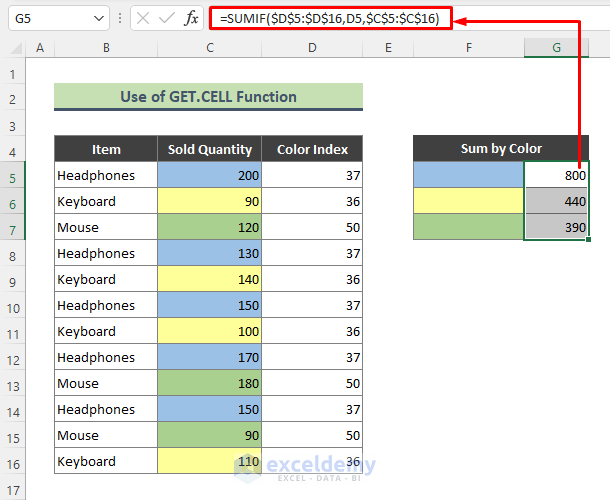Select column A header
The image size is (610, 500).
pyautogui.click(x=40, y=48)
